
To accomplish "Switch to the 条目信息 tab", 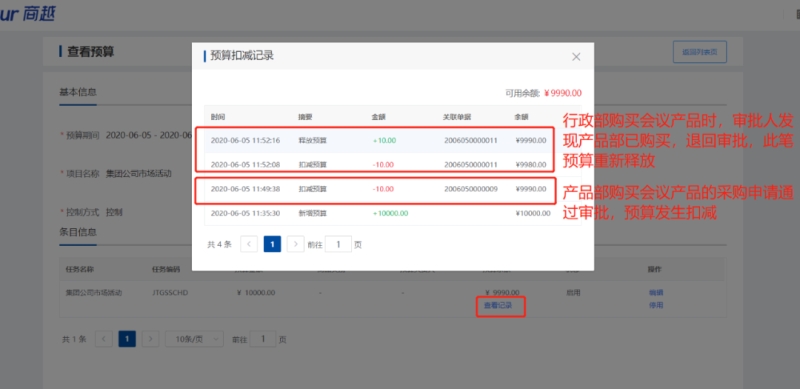I will pos(78,232).
